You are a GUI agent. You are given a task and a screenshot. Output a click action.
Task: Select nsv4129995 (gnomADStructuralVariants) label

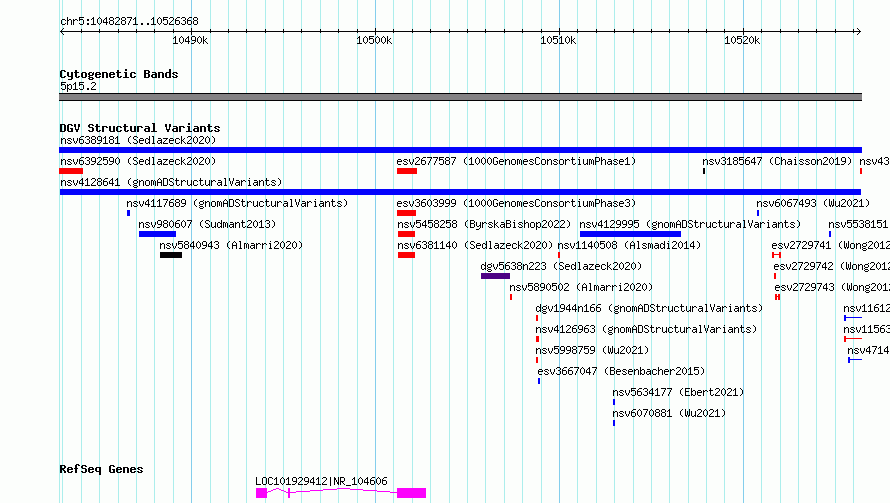690,224
